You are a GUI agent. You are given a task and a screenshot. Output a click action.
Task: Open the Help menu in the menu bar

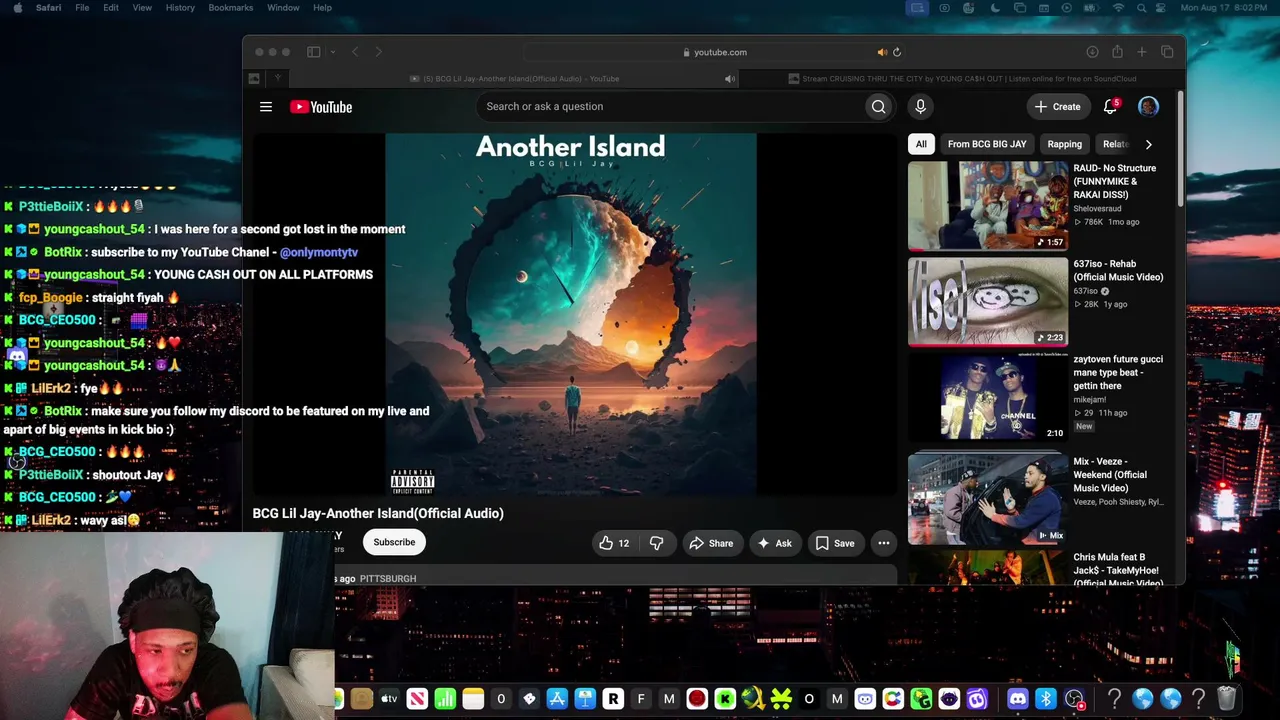322,8
